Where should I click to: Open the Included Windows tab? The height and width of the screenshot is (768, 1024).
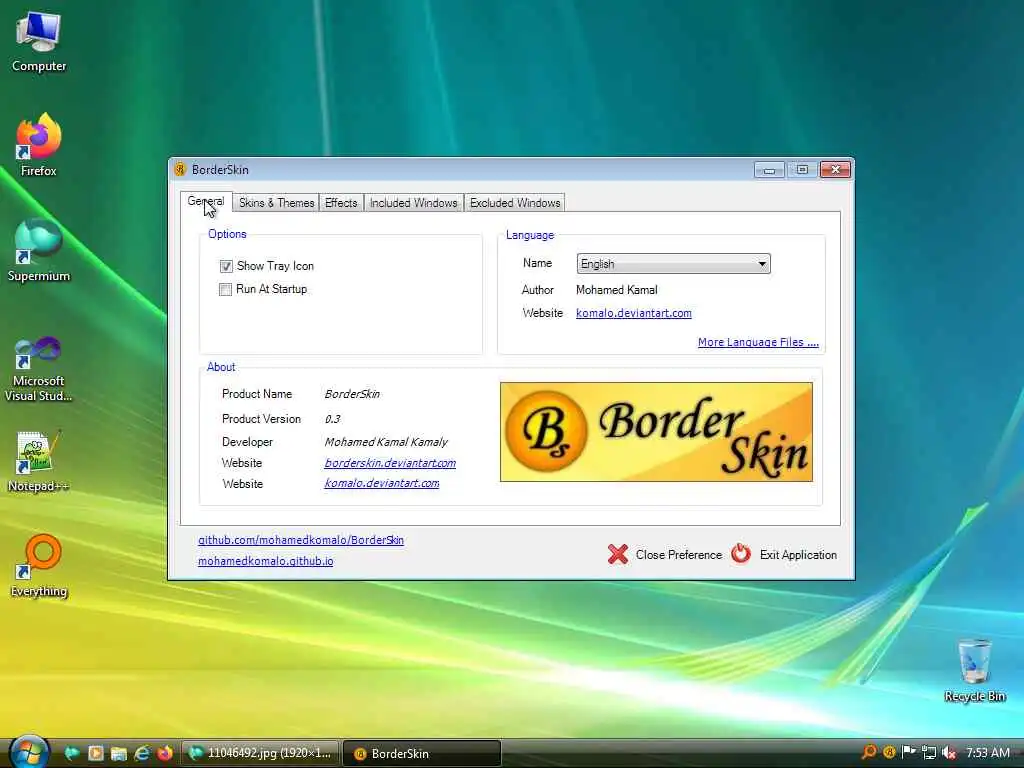413,203
